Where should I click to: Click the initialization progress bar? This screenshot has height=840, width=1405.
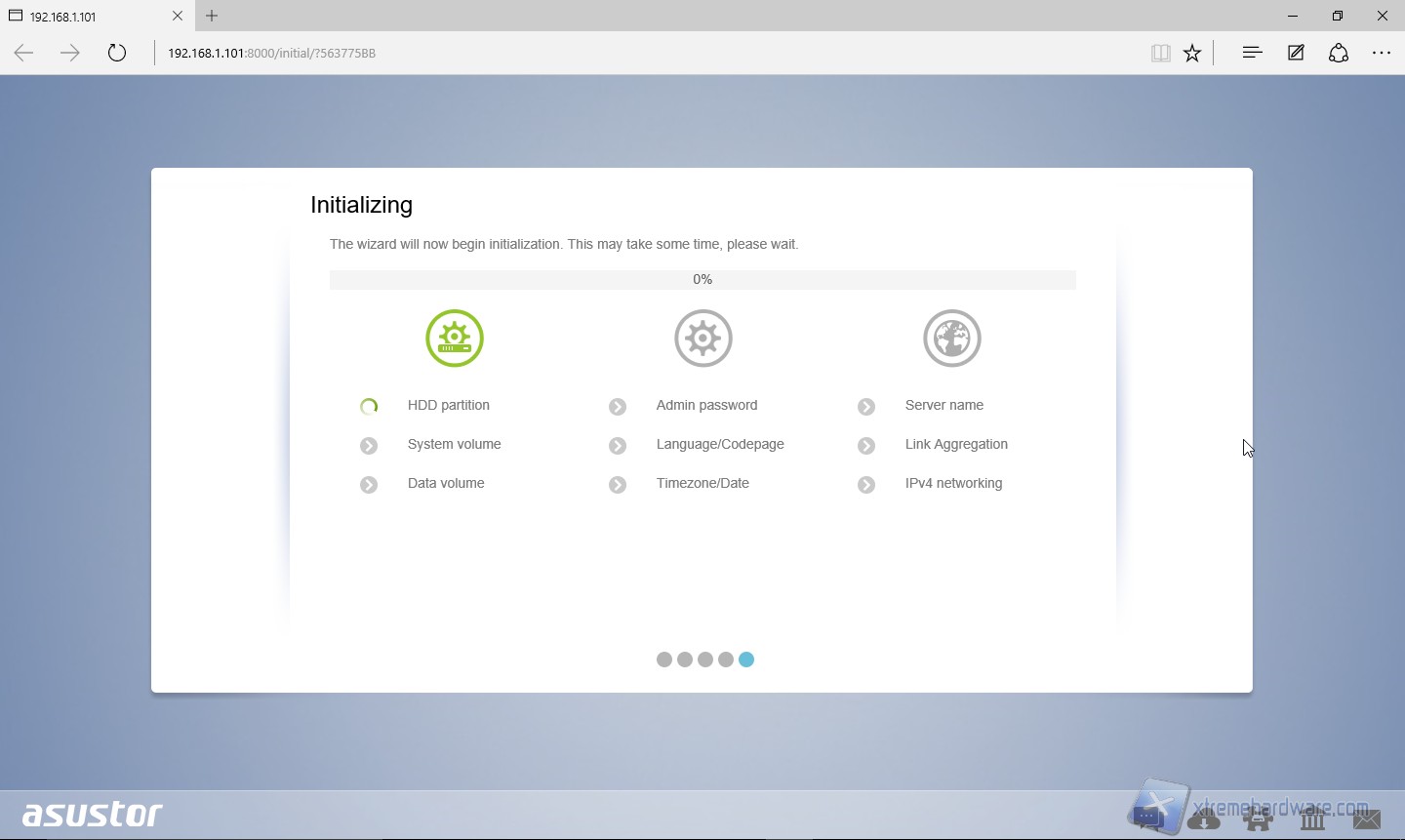702,280
